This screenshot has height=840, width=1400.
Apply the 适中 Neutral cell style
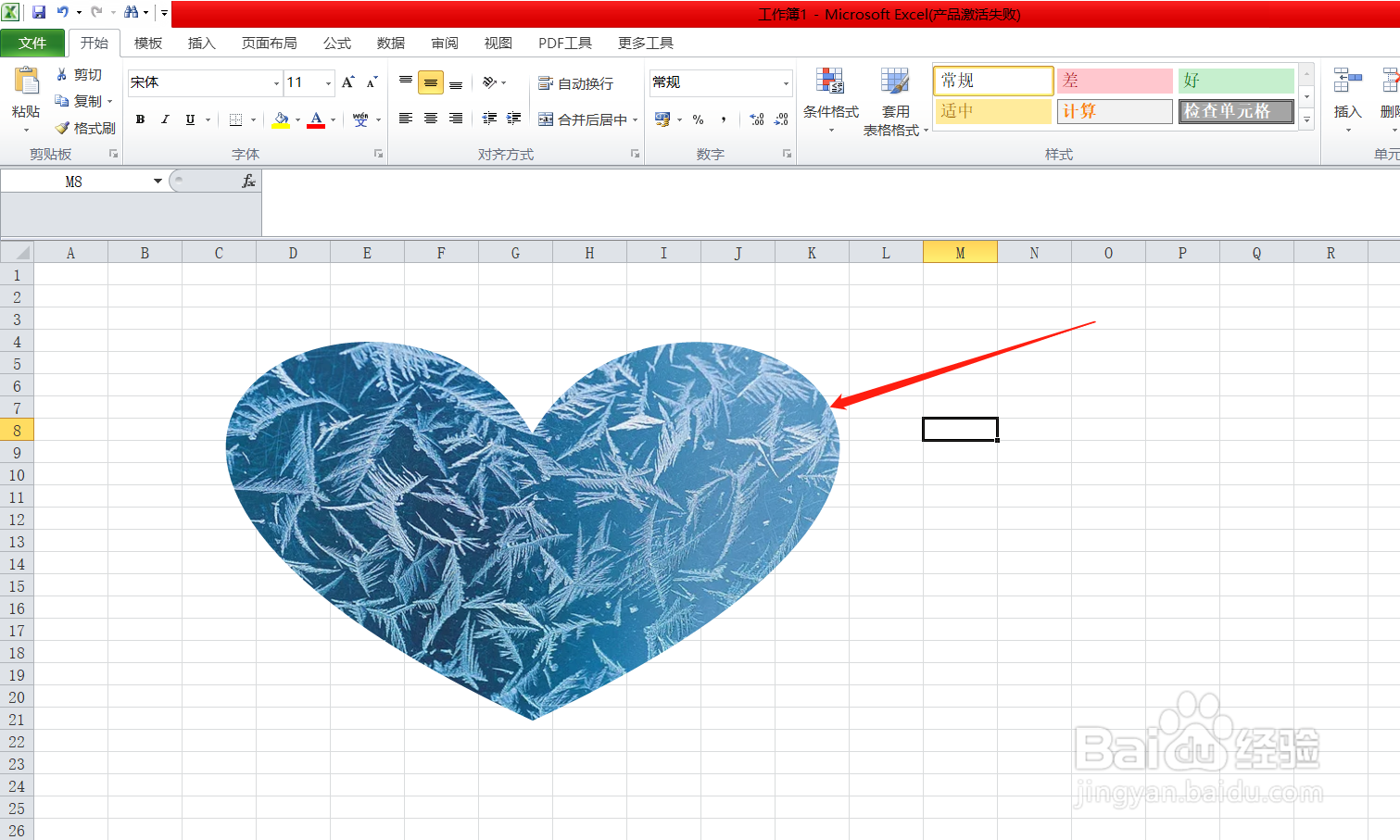[993, 111]
